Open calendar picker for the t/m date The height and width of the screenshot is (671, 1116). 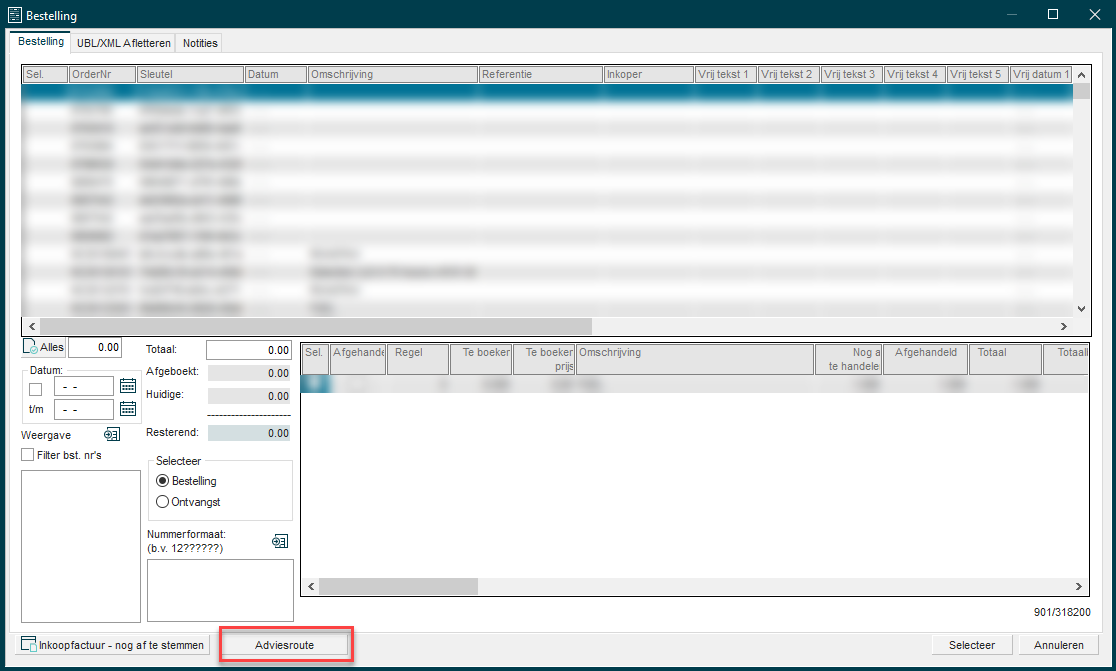pyautogui.click(x=127, y=408)
